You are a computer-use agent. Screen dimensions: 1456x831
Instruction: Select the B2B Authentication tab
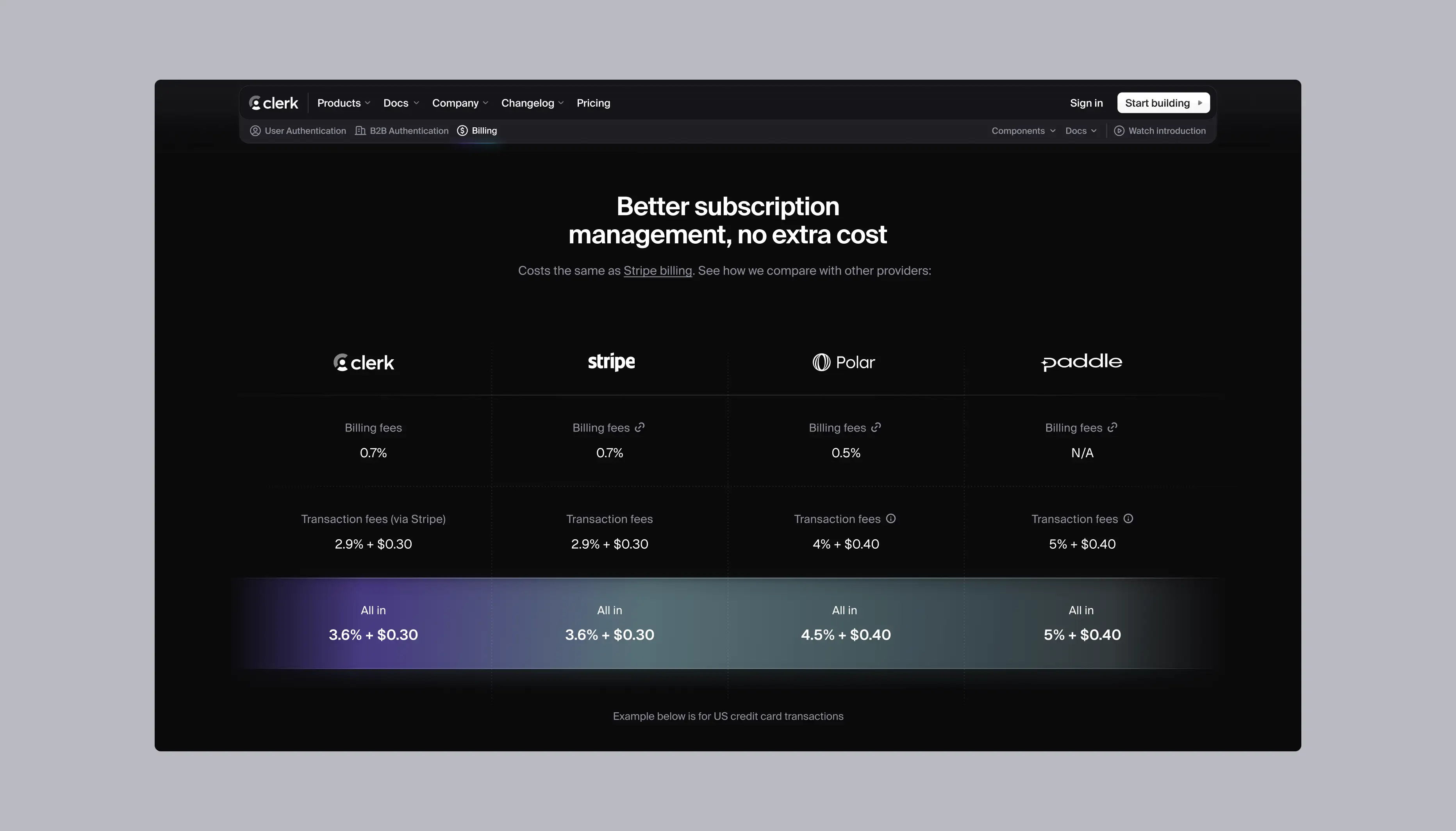(402, 131)
